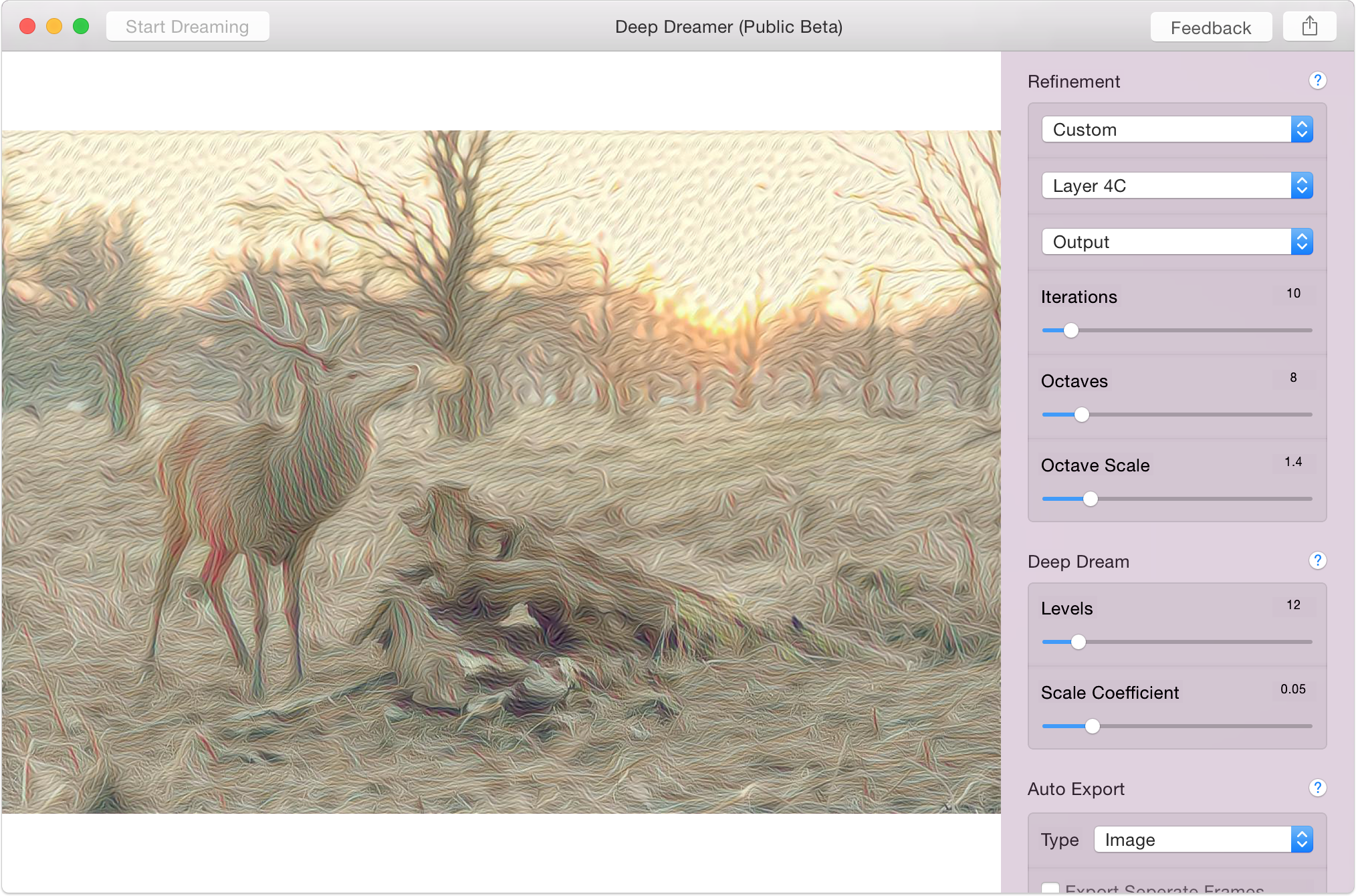1356x896 pixels.
Task: Open the Type Image dropdown
Action: click(x=1203, y=840)
